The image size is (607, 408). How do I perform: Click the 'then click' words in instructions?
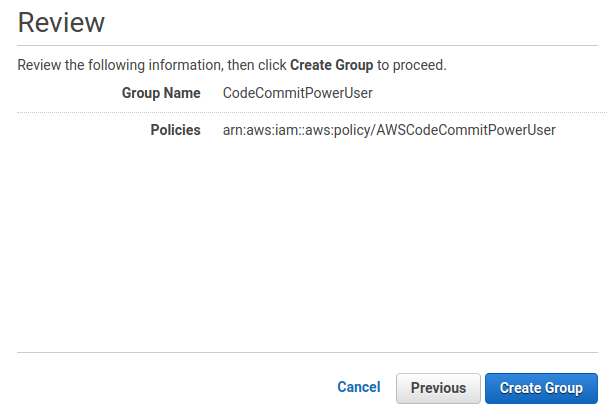tap(257, 65)
